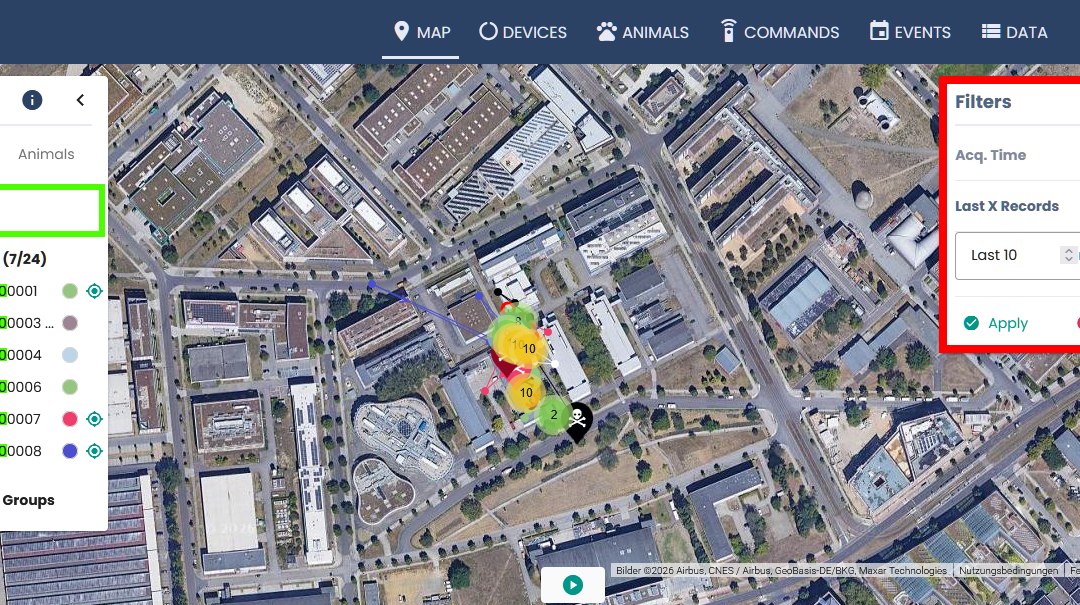Locate device 0001 using its target icon
The height and width of the screenshot is (605, 1080).
[x=95, y=291]
